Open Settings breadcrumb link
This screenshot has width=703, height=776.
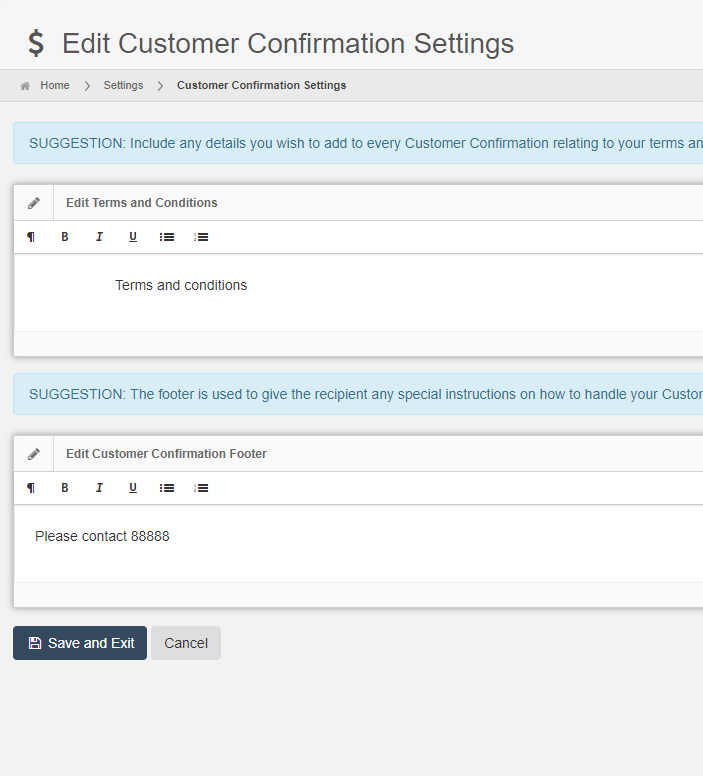[x=123, y=85]
